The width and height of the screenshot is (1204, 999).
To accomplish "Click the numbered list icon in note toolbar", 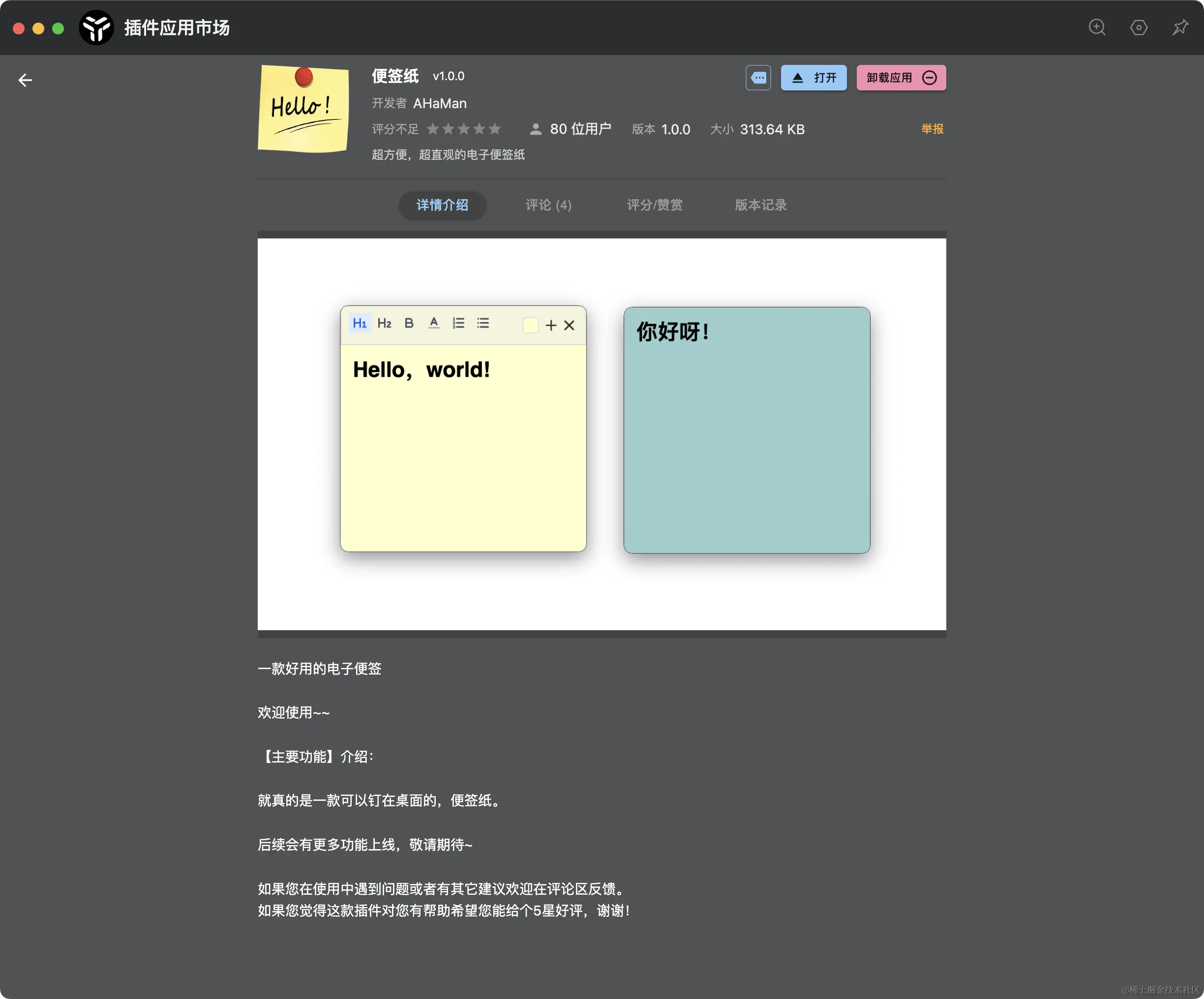I will 458,323.
